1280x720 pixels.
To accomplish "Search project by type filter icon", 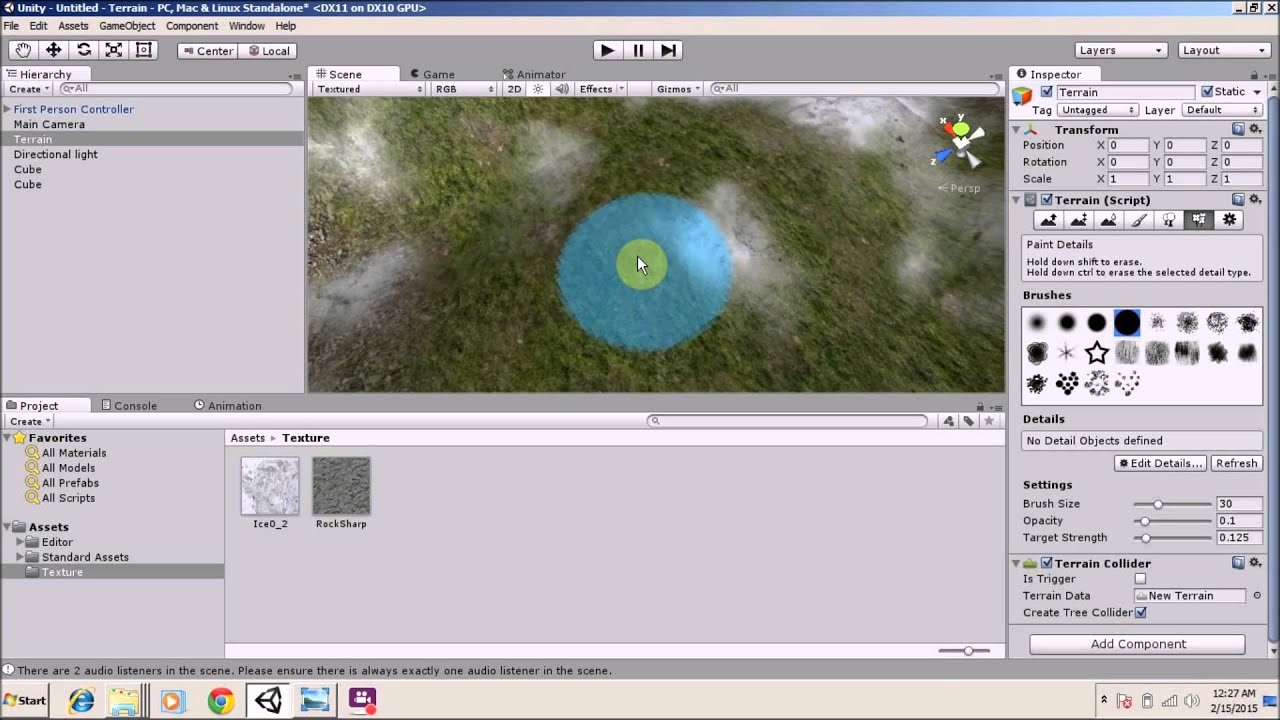I will pyautogui.click(x=948, y=421).
